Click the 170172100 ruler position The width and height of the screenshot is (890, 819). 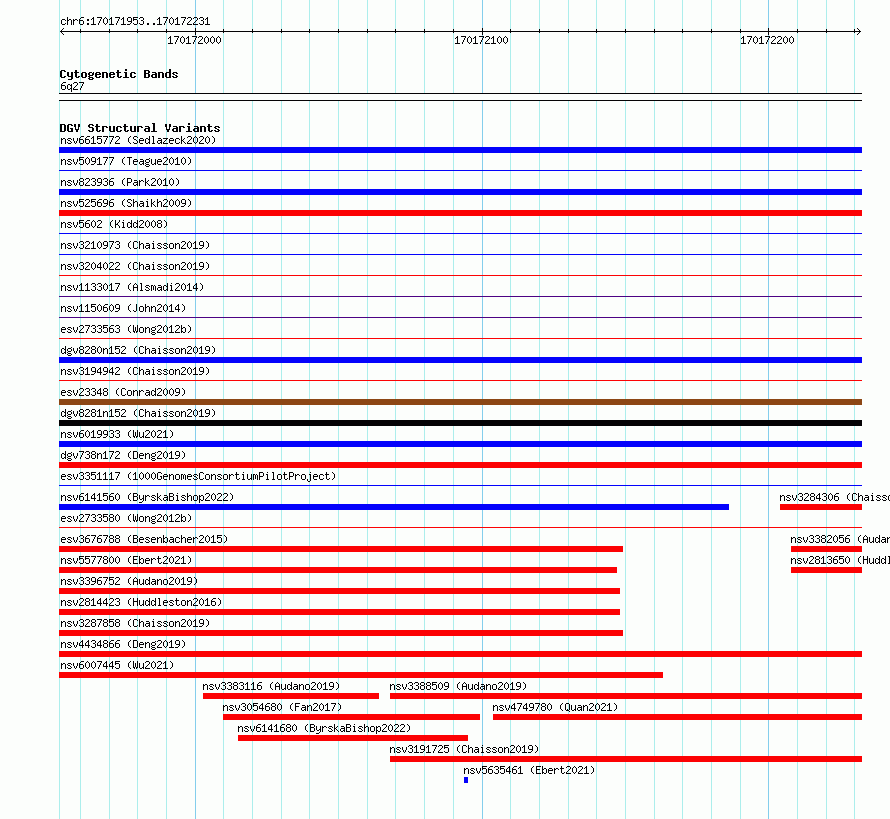coord(481,40)
